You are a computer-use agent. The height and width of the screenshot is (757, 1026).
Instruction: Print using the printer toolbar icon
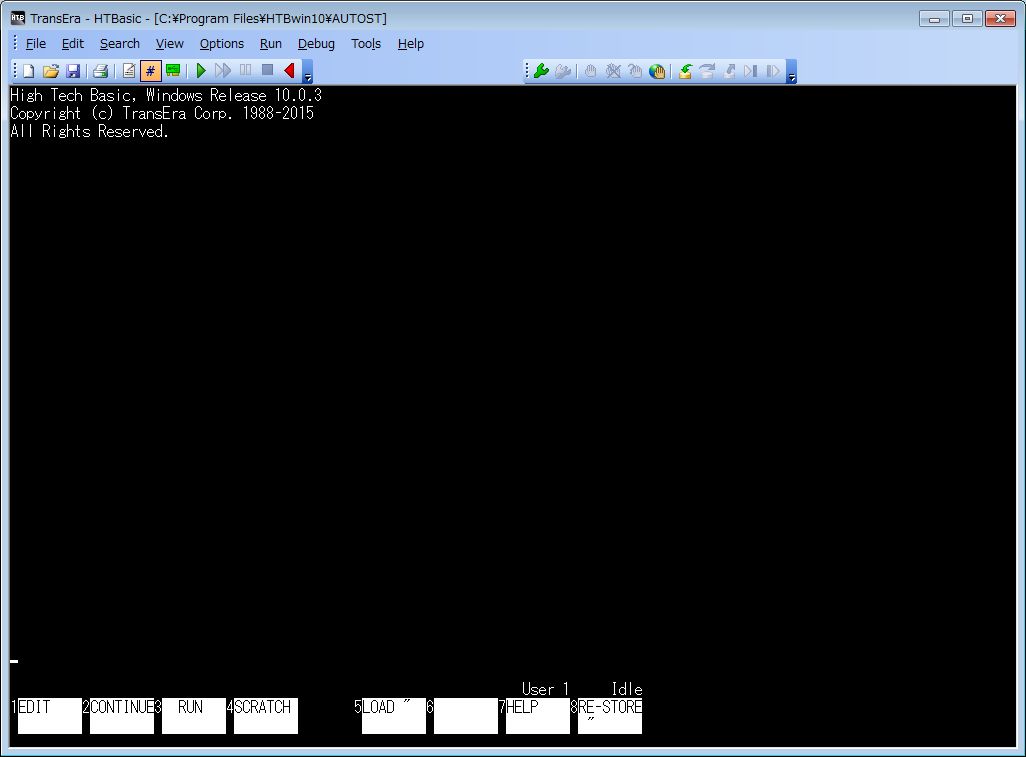[100, 71]
